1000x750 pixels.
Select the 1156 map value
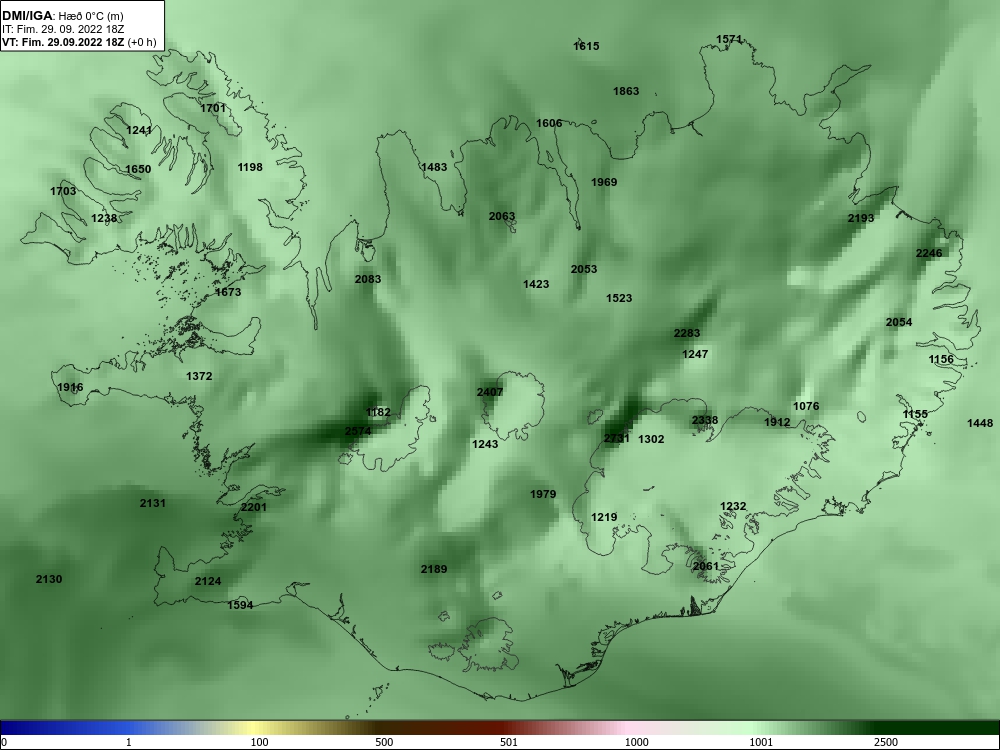point(941,359)
